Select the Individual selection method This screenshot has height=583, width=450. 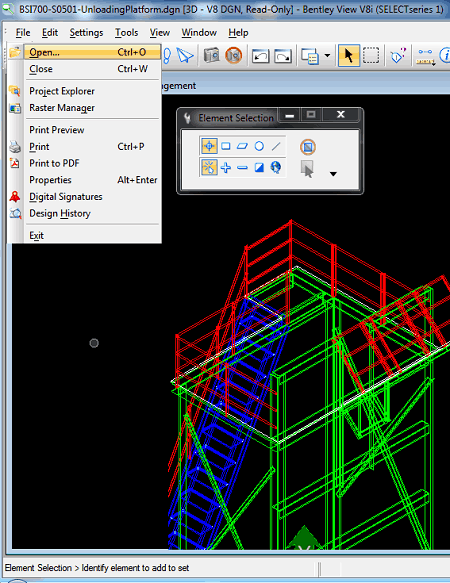pyautogui.click(x=209, y=146)
